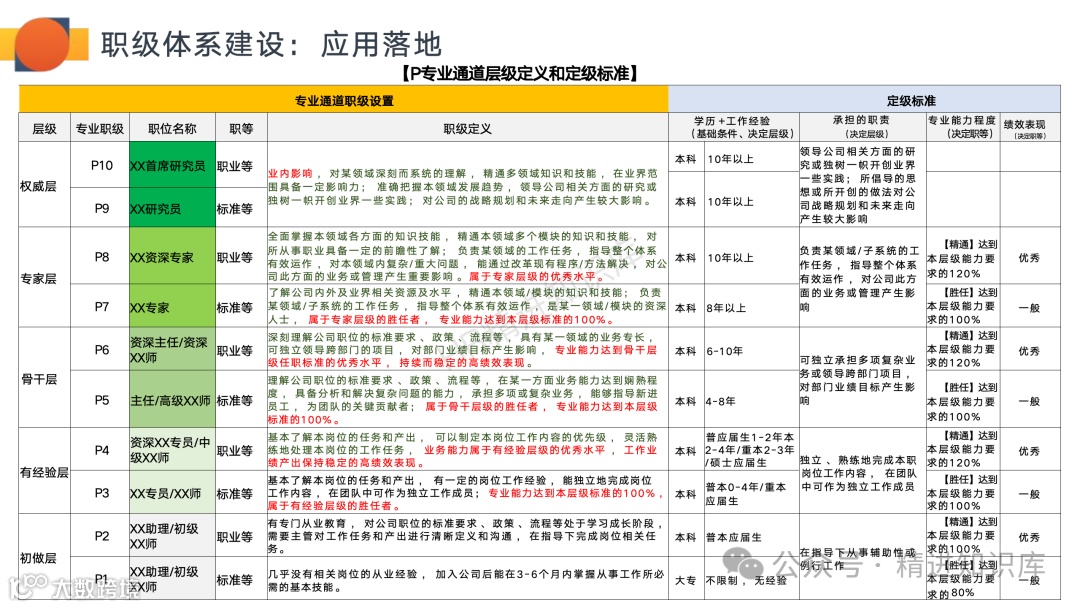Click the P10 grade cell
The width and height of the screenshot is (1080, 608).
click(101, 165)
